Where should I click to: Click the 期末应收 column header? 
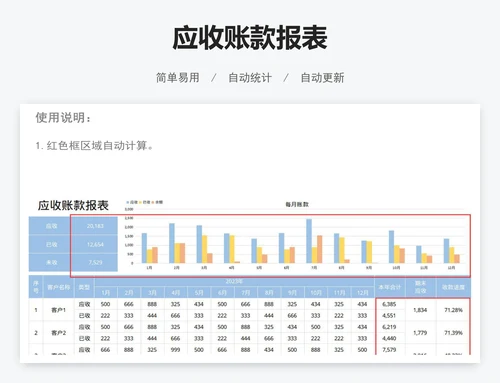421,287
